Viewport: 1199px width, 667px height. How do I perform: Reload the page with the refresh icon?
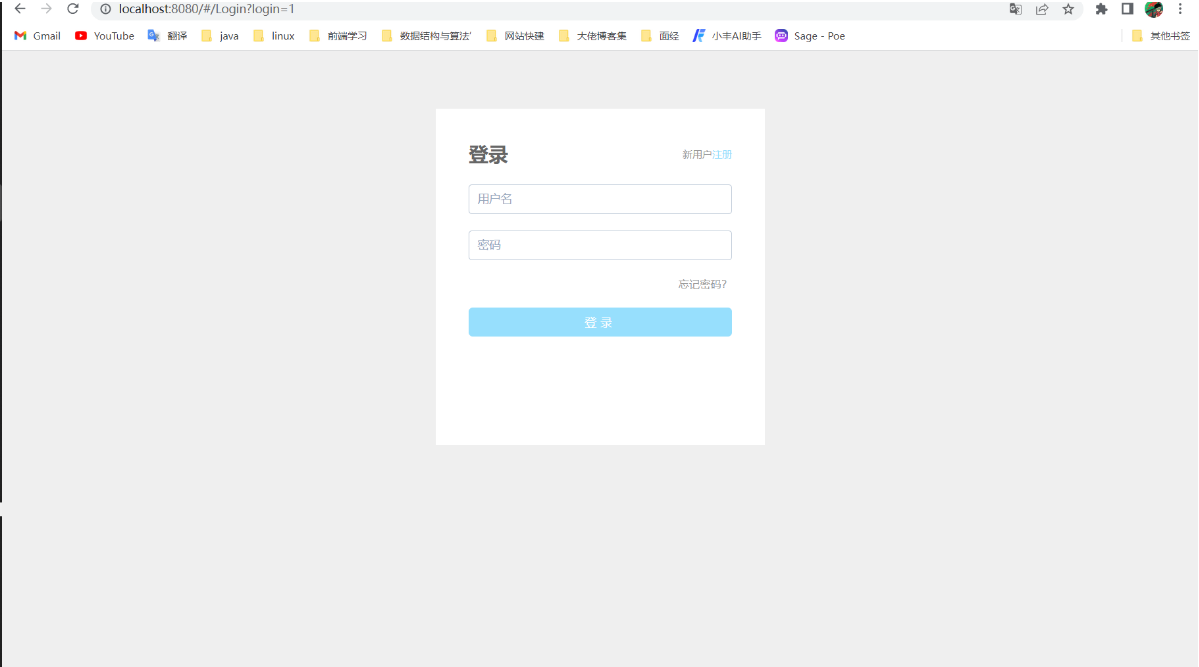pos(71,9)
